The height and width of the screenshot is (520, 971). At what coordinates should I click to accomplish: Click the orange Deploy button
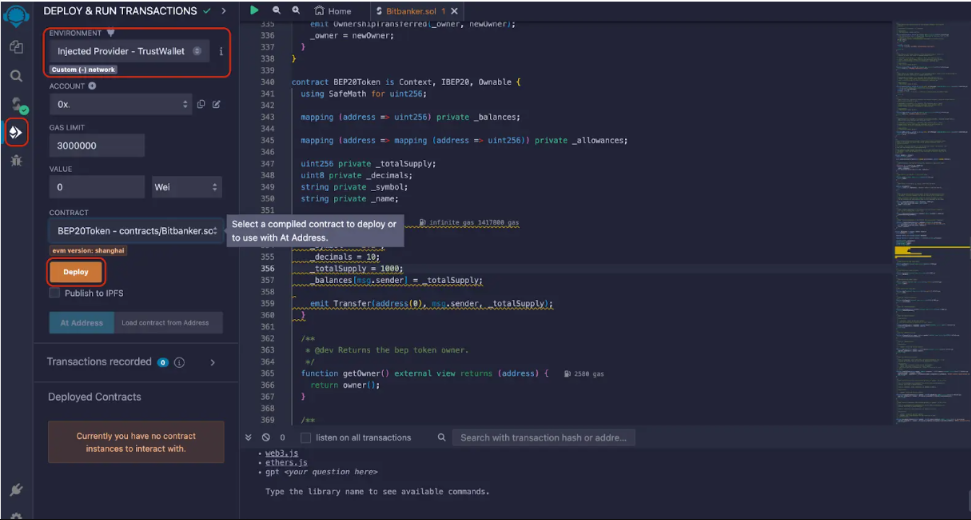tap(76, 272)
